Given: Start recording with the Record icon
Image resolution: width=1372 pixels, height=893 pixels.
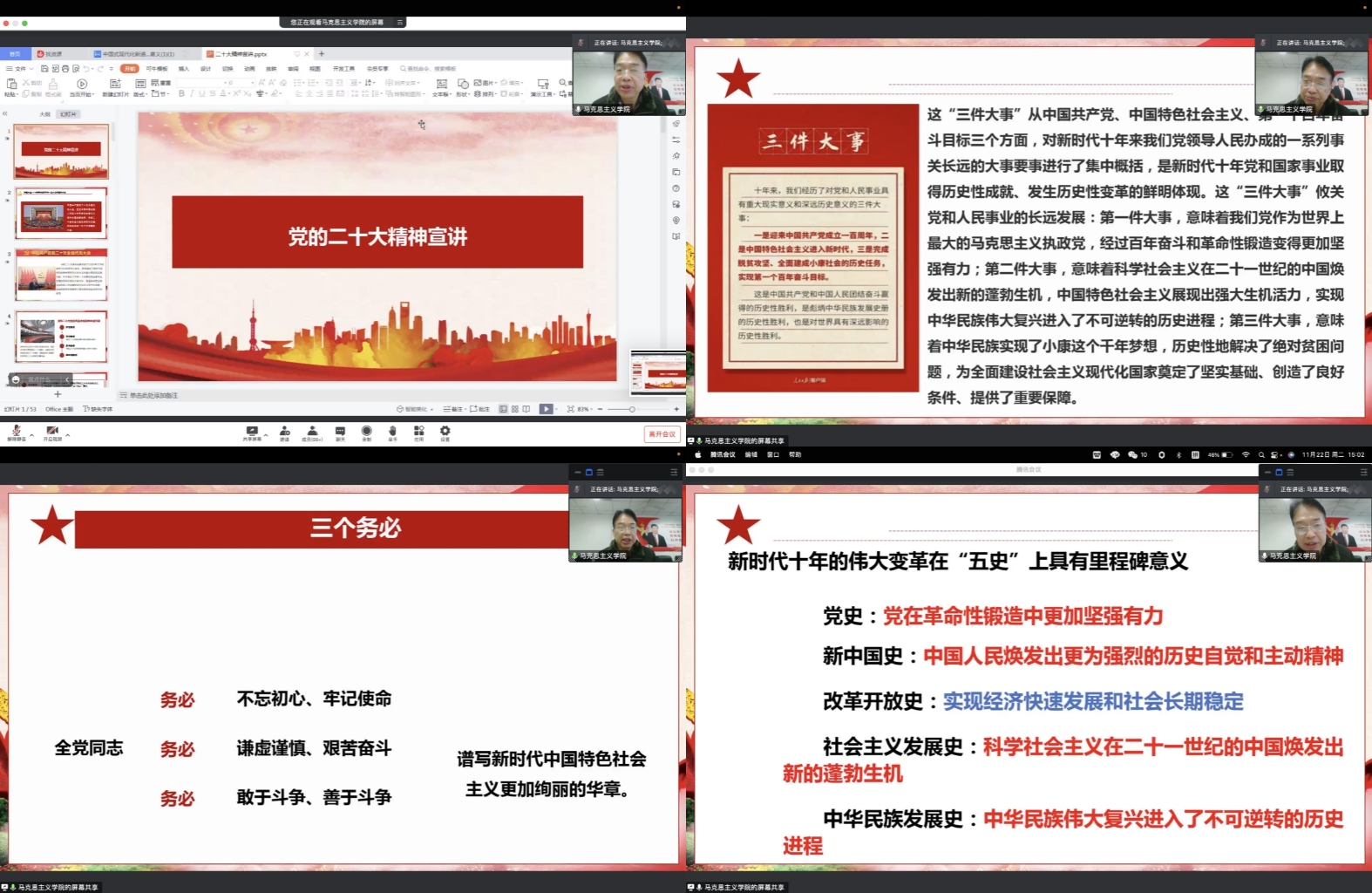Looking at the screenshot, I should 366,432.
